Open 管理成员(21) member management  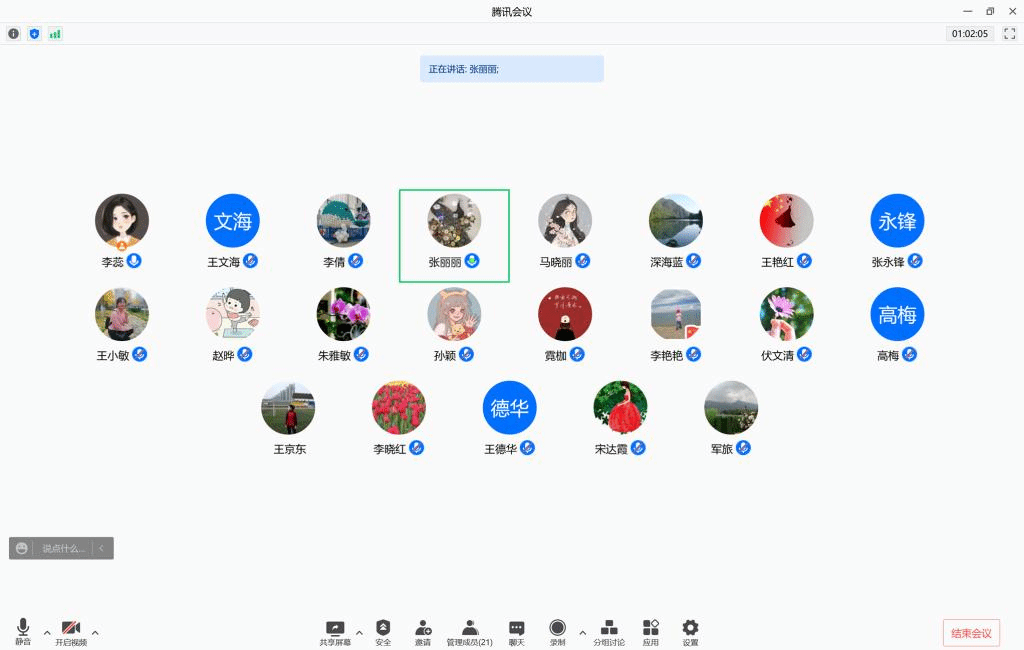[x=470, y=632]
